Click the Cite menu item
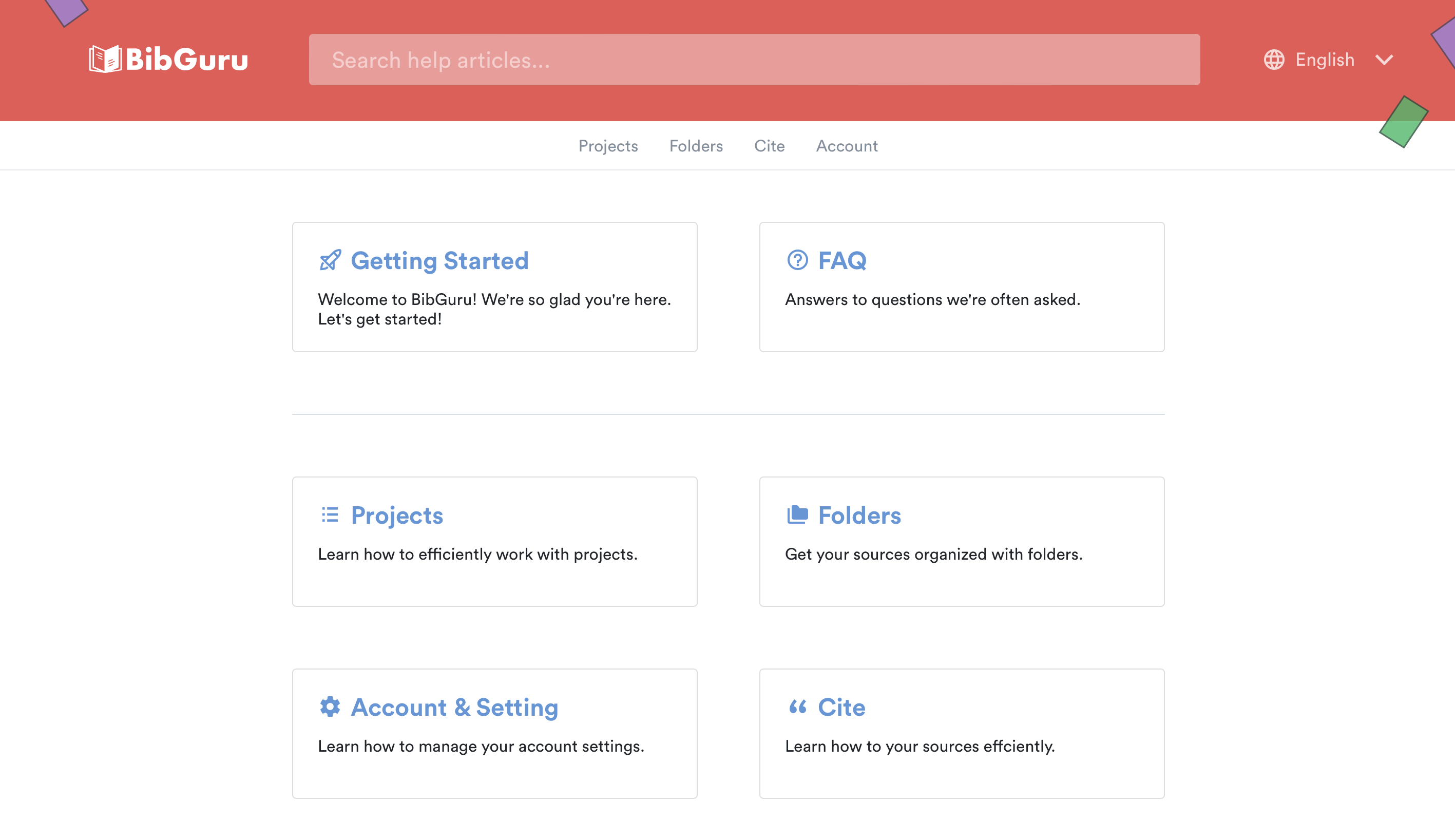 (770, 145)
